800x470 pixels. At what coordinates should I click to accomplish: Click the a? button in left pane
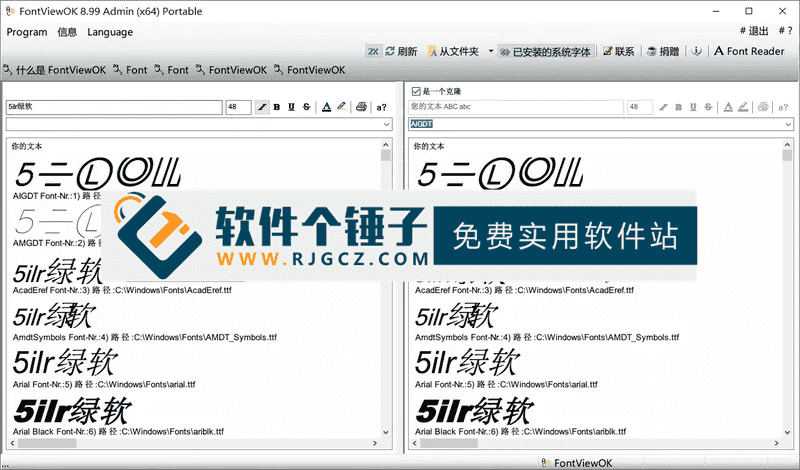[381, 107]
